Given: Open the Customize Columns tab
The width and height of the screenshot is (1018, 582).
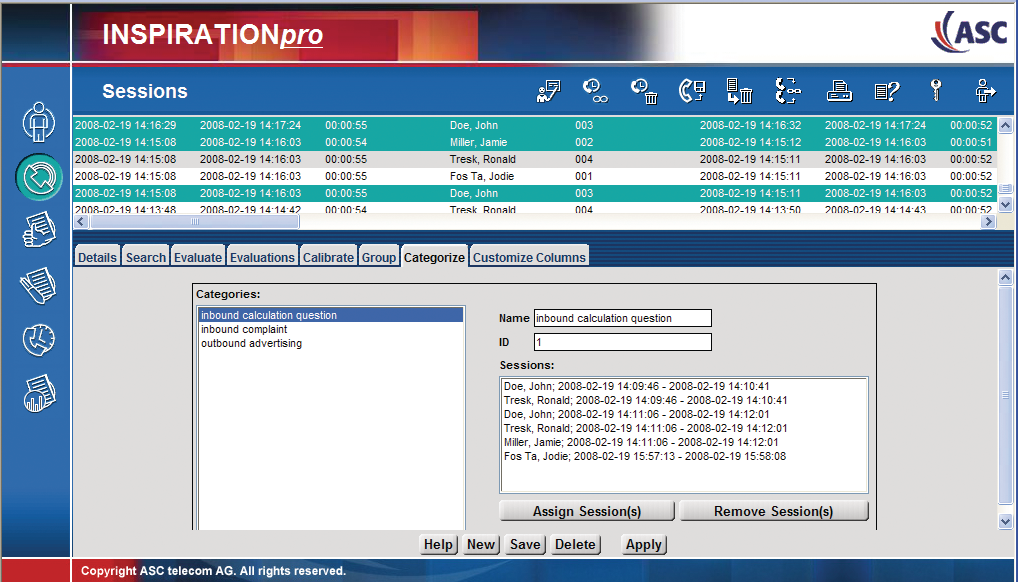Looking at the screenshot, I should tap(528, 256).
